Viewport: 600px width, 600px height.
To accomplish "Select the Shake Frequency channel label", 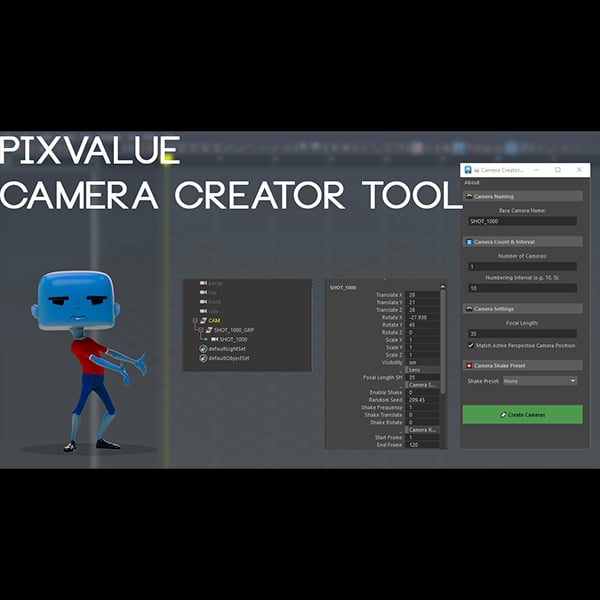I will point(382,408).
